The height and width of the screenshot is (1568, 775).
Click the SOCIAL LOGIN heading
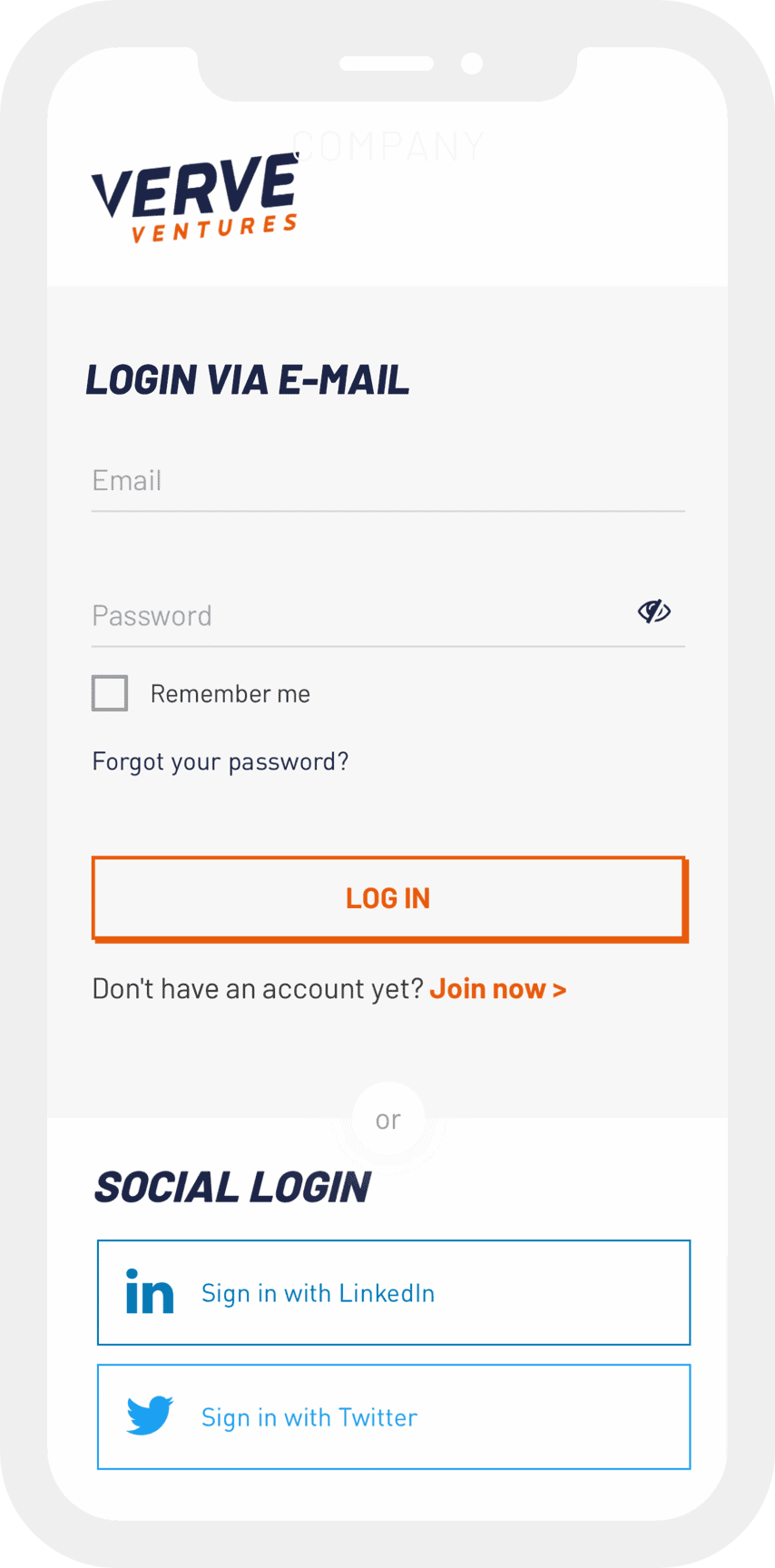(232, 1187)
